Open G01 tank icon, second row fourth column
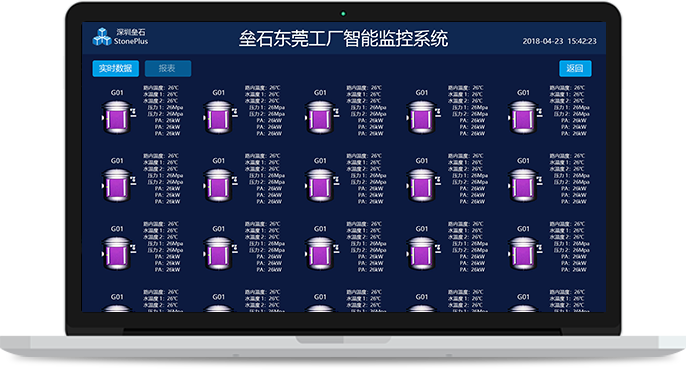The height and width of the screenshot is (370, 686). click(x=423, y=185)
